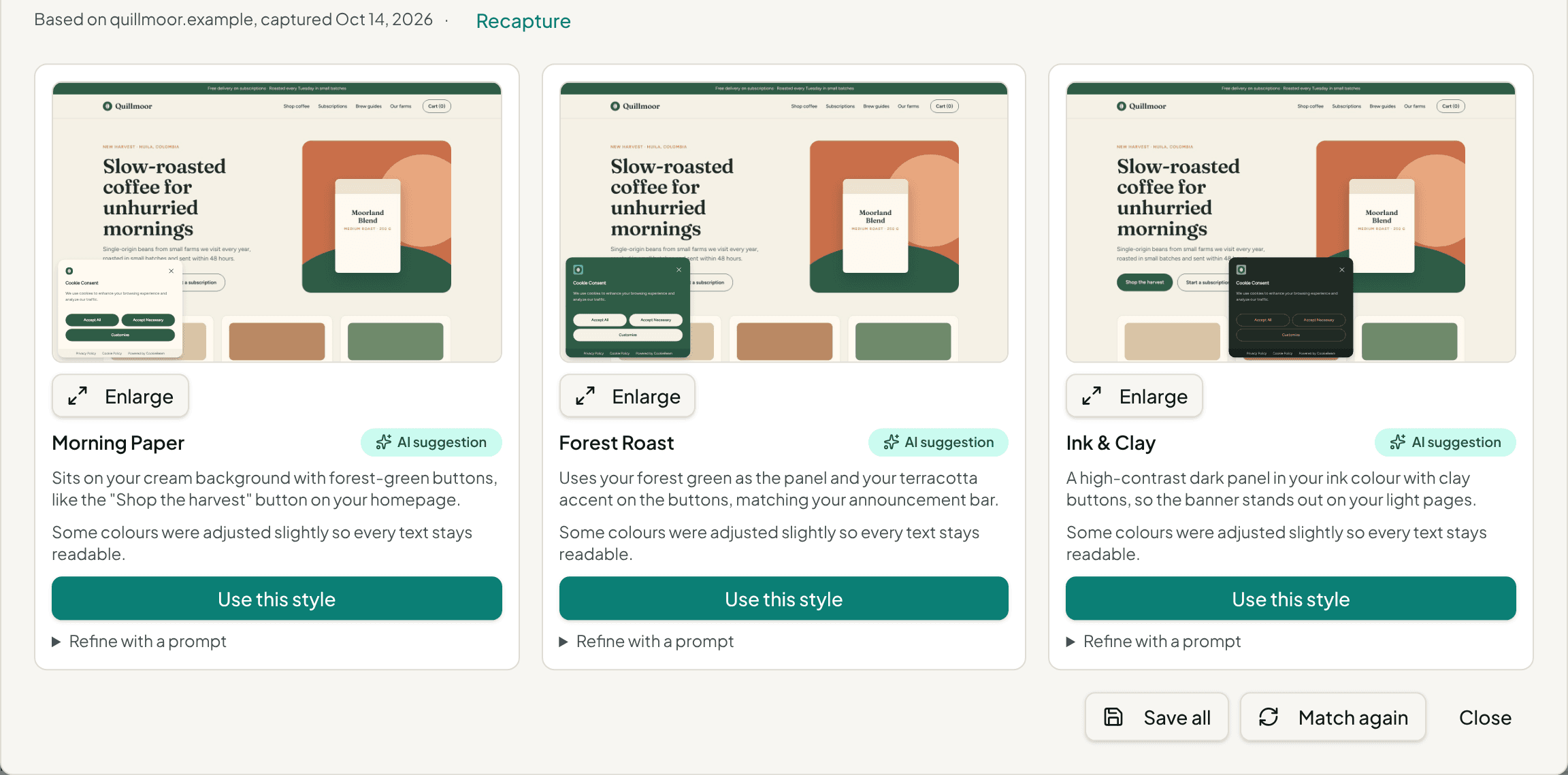Select the Morning Paper title text
The image size is (1568, 775).
[x=118, y=443]
